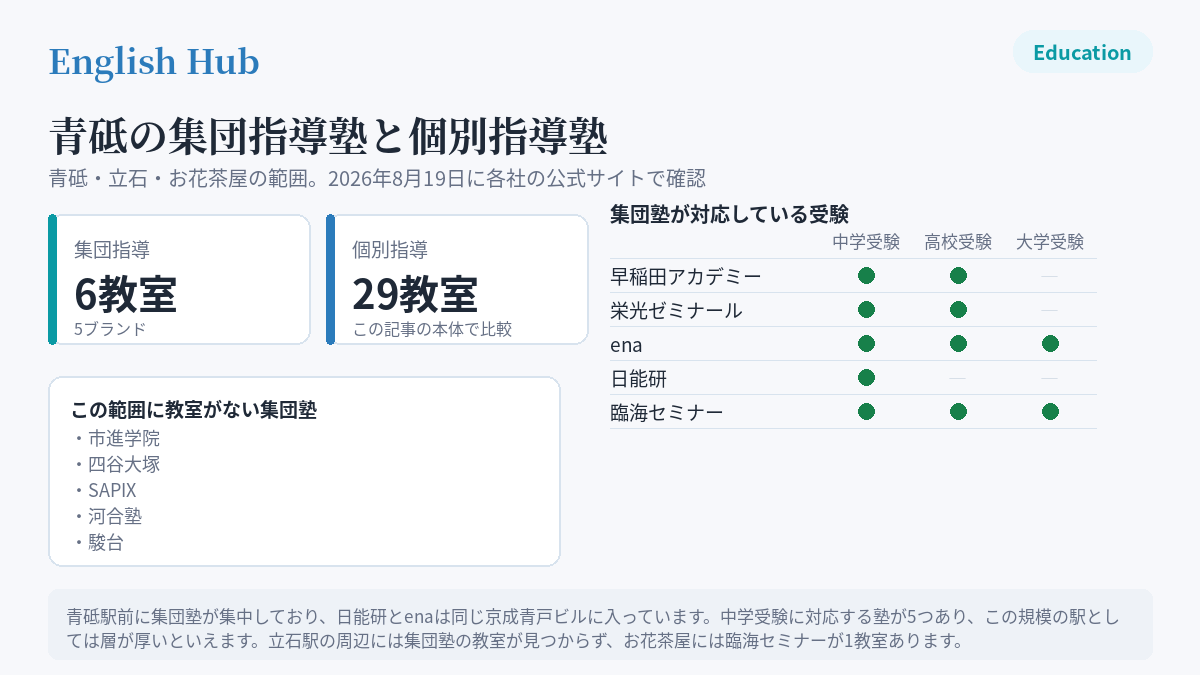Click the heading 集団塾が対応している受験
Viewport: 1200px width, 675px height.
coord(729,213)
